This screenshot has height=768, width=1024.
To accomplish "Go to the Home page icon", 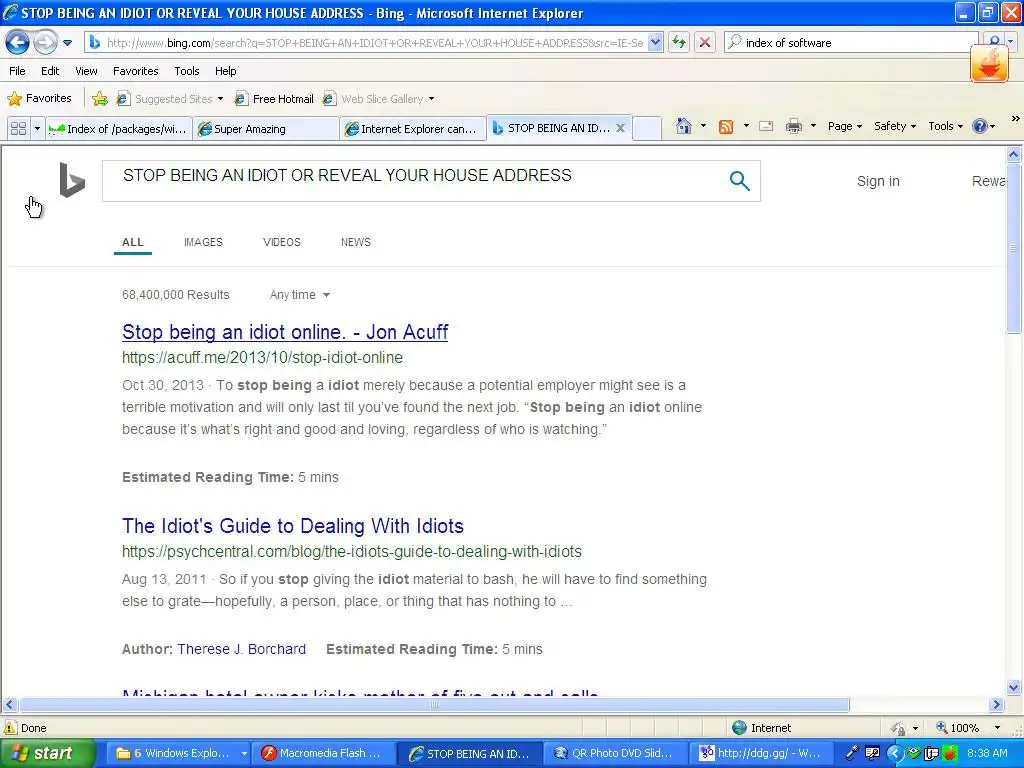I will (x=684, y=126).
